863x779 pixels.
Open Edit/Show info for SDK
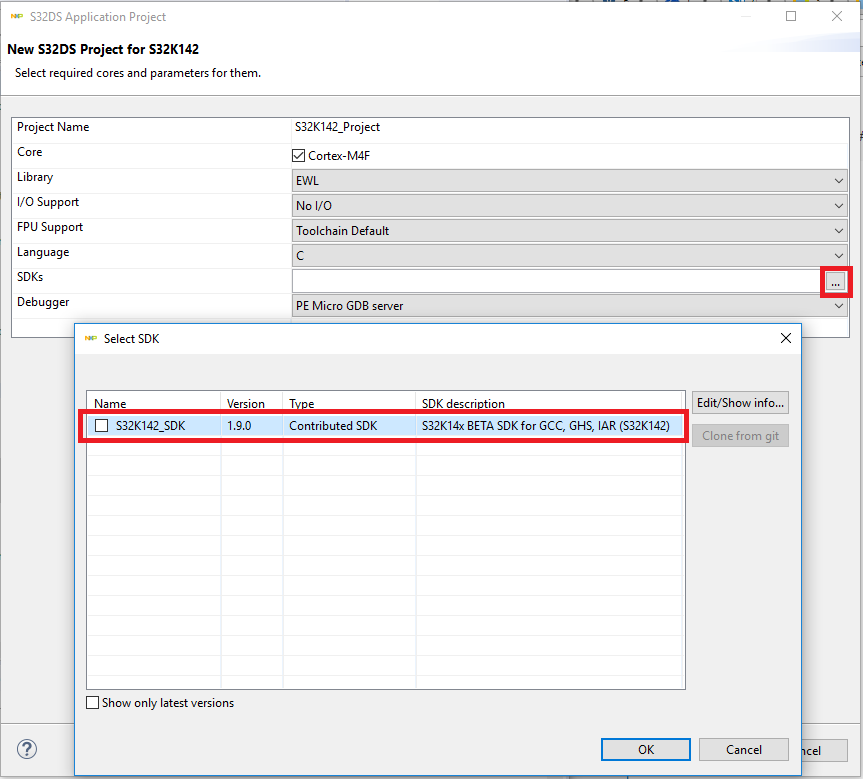(740, 403)
